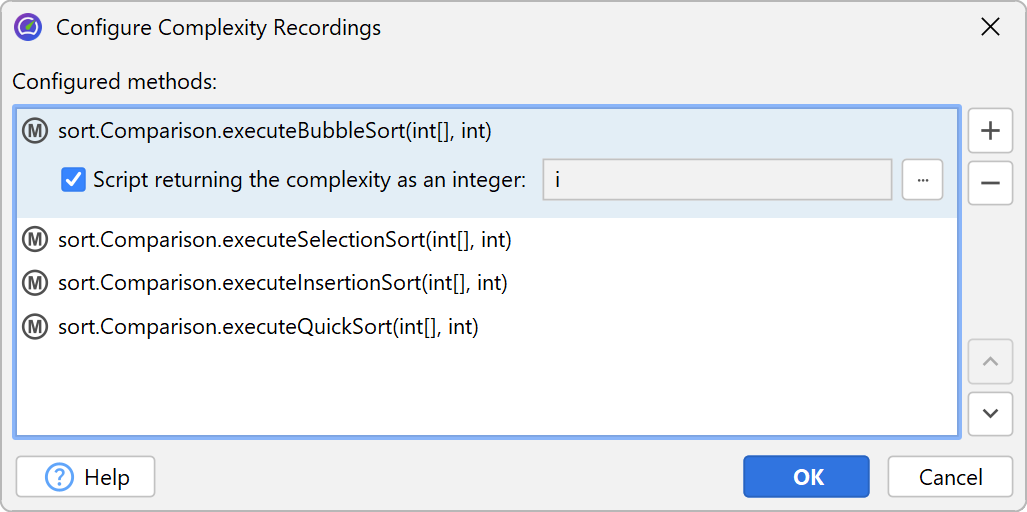The width and height of the screenshot is (1027, 512).
Task: Select the executeInsertionSort method entry
Action: coord(283,283)
